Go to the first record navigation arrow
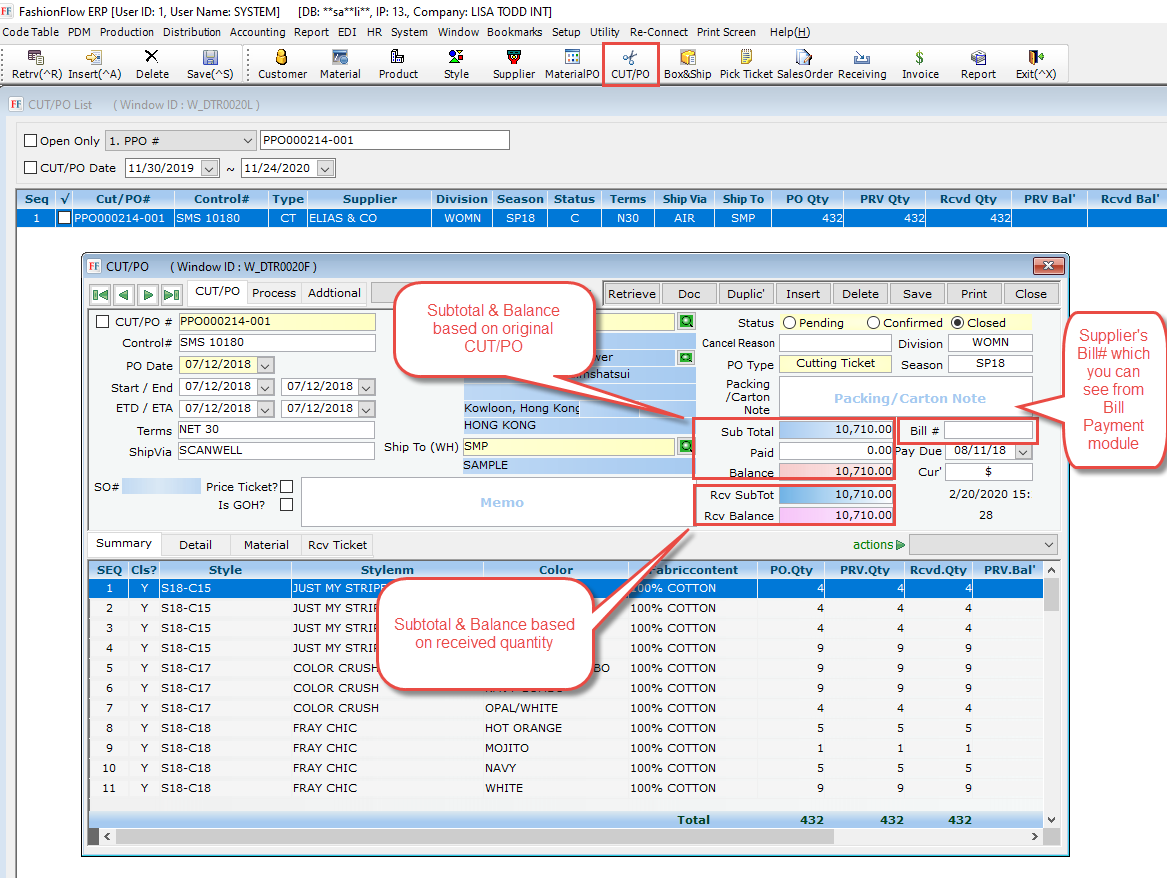1167x878 pixels. click(x=100, y=294)
